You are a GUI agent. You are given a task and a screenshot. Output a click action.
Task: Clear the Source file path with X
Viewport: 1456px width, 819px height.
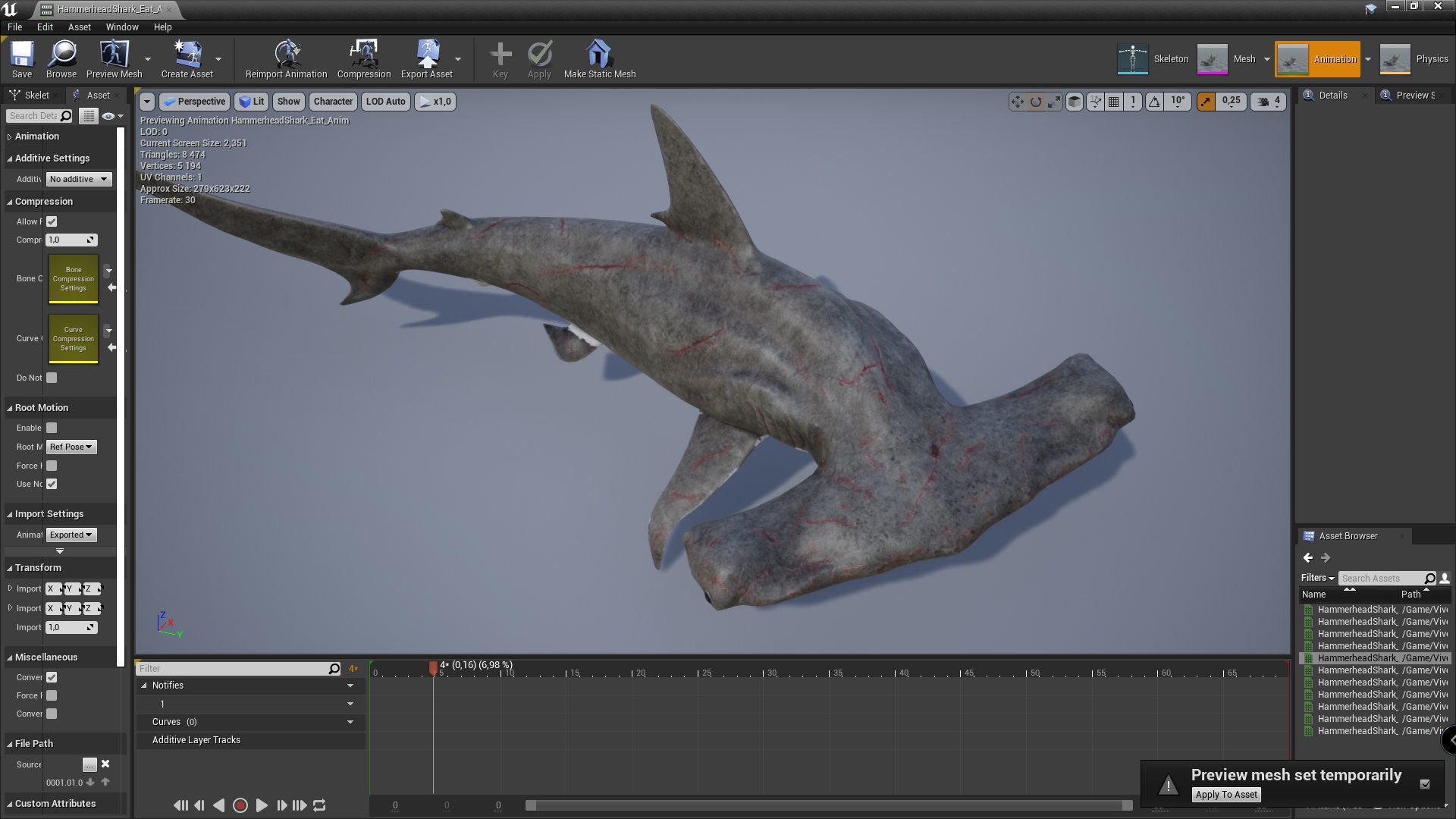pyautogui.click(x=105, y=764)
